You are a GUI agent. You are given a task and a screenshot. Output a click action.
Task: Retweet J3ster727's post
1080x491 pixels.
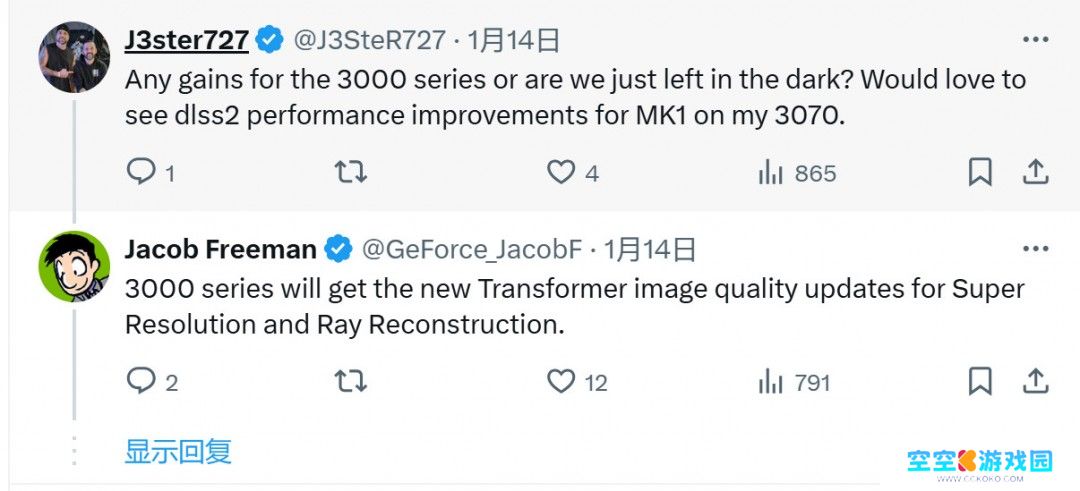click(350, 173)
